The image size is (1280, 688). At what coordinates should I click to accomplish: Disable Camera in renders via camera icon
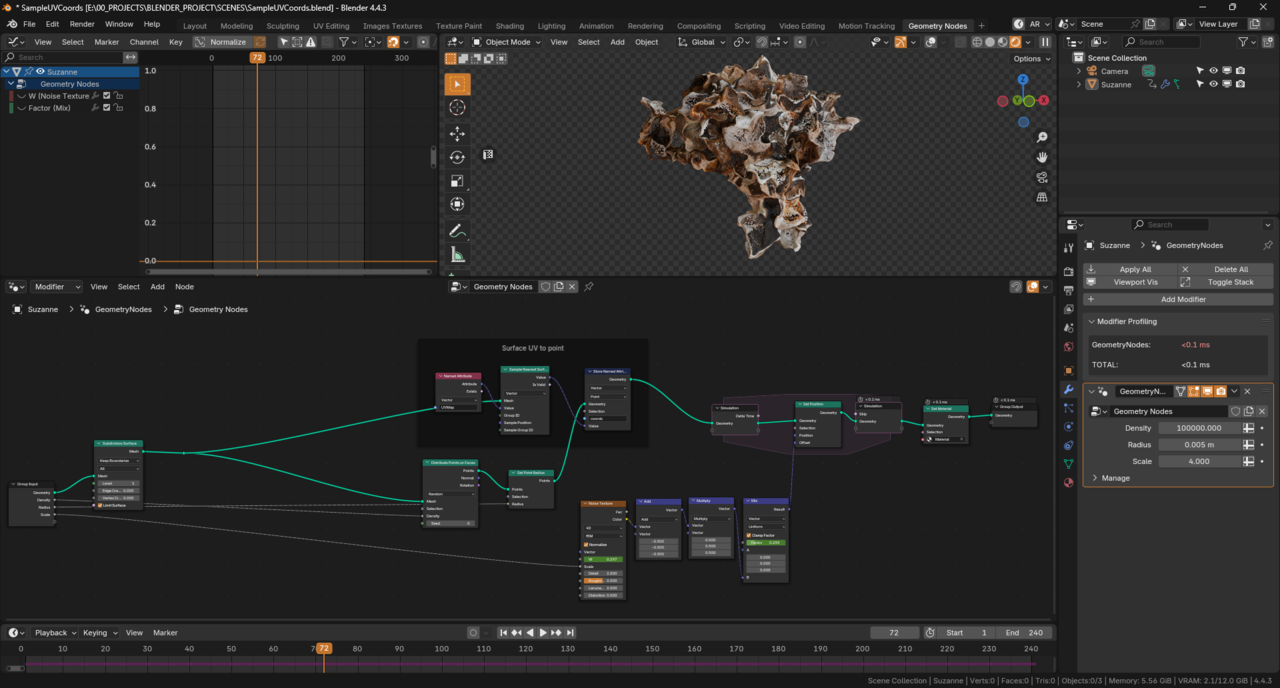pos(1240,71)
